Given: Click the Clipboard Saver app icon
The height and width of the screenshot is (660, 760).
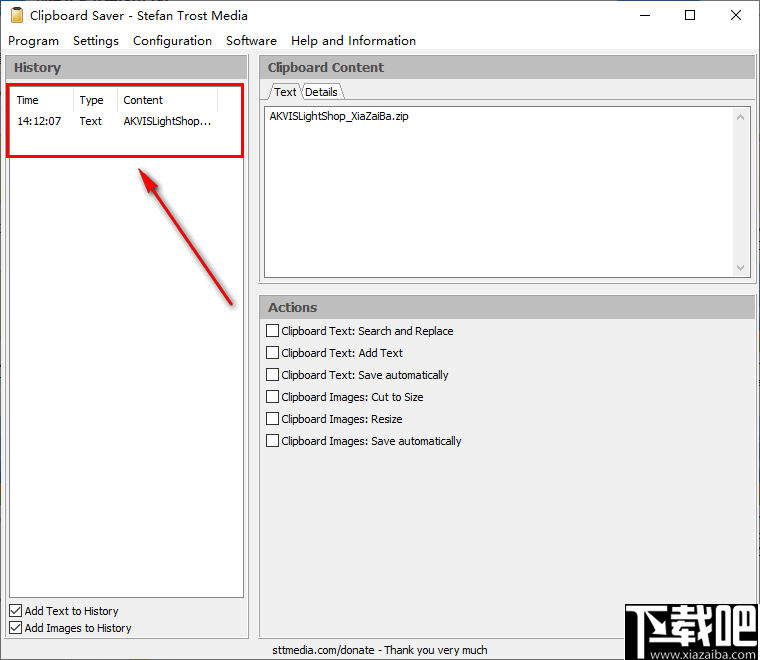Looking at the screenshot, I should tap(17, 16).
